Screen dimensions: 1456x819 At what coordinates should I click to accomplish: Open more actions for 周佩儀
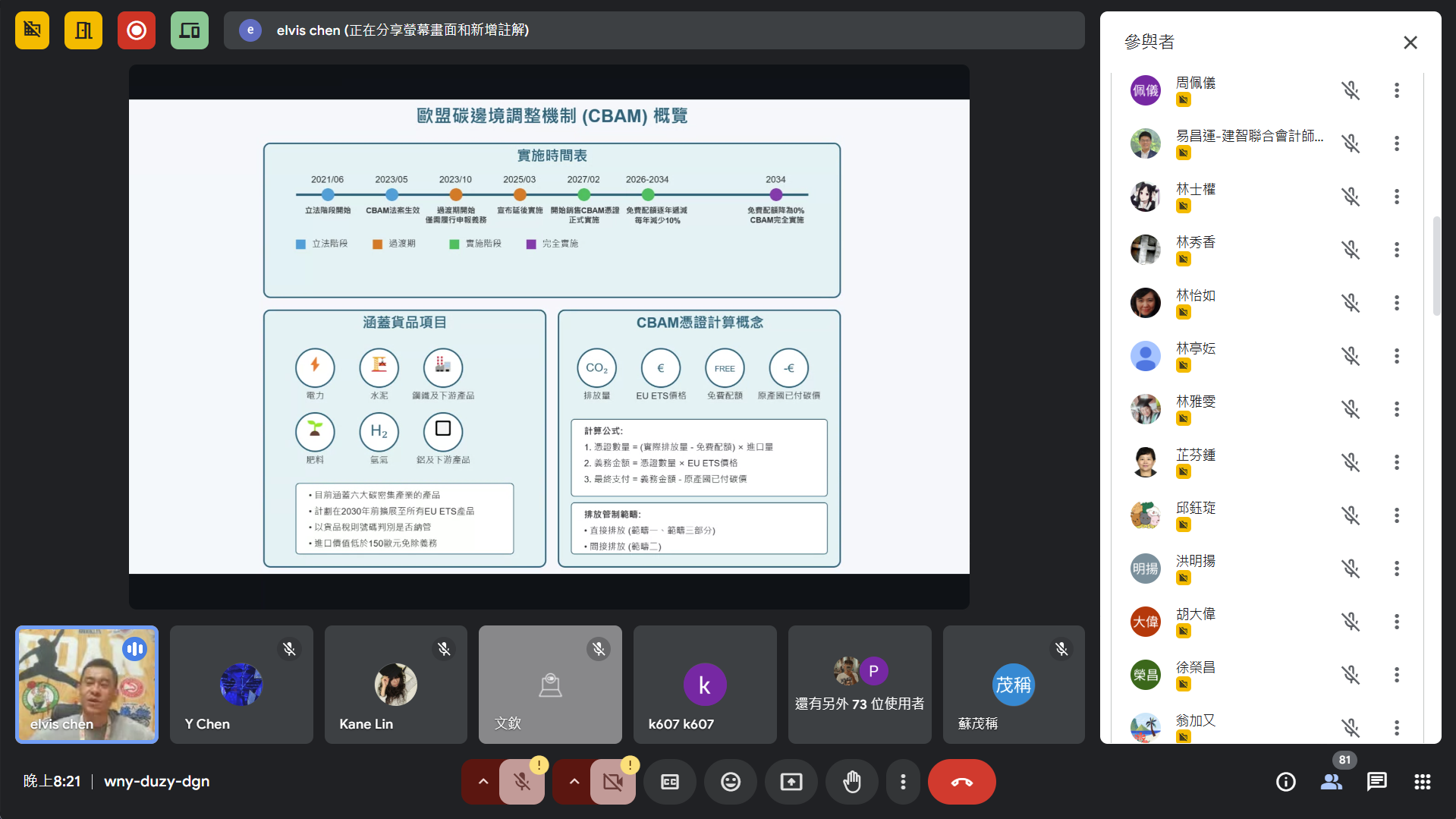coord(1396,90)
